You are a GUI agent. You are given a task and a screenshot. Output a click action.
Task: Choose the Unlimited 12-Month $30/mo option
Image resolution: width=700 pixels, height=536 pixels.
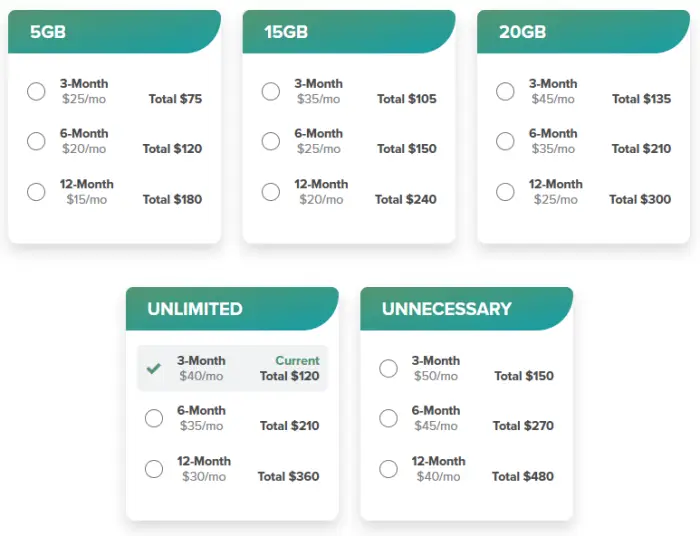point(154,468)
